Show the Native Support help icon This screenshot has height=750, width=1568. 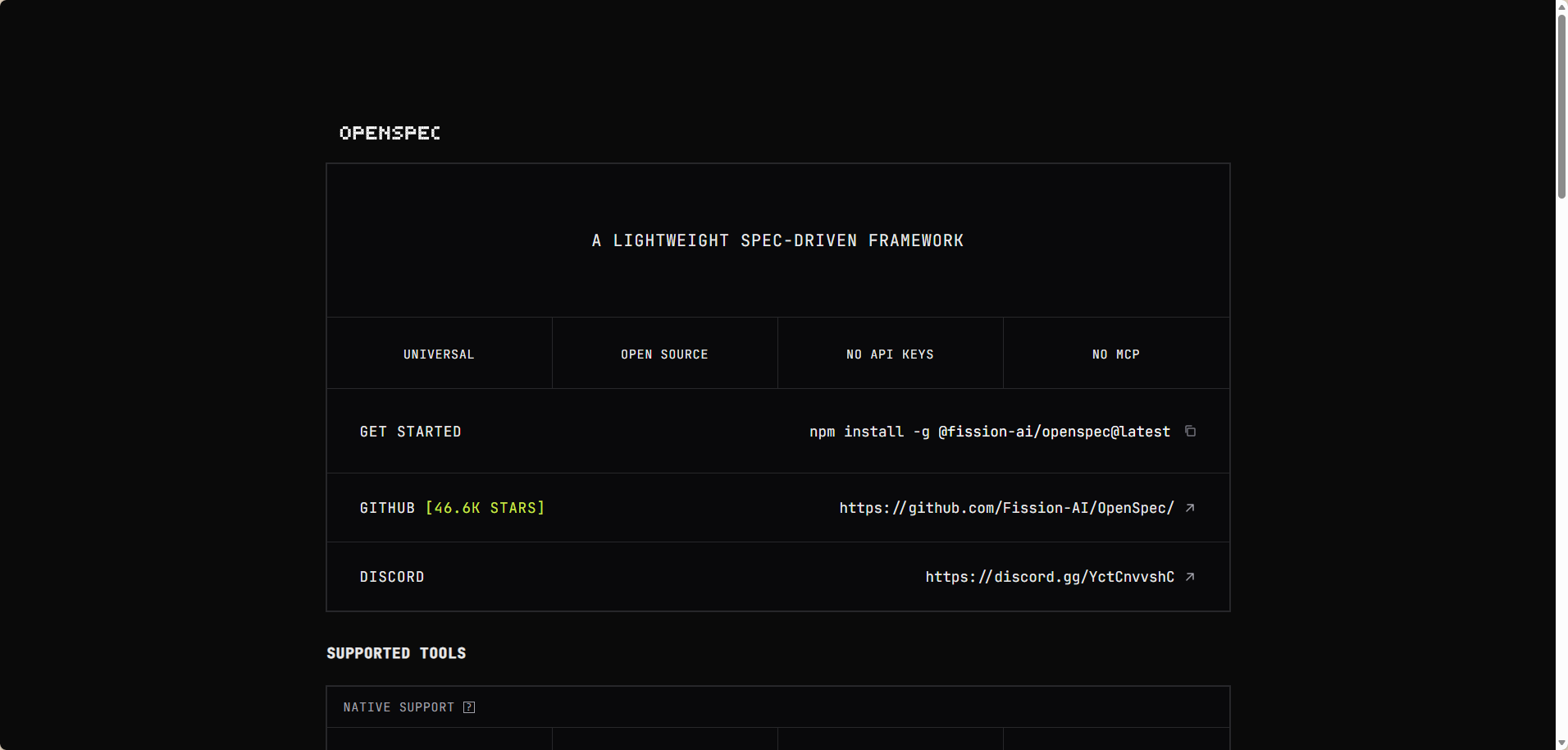[x=469, y=707]
